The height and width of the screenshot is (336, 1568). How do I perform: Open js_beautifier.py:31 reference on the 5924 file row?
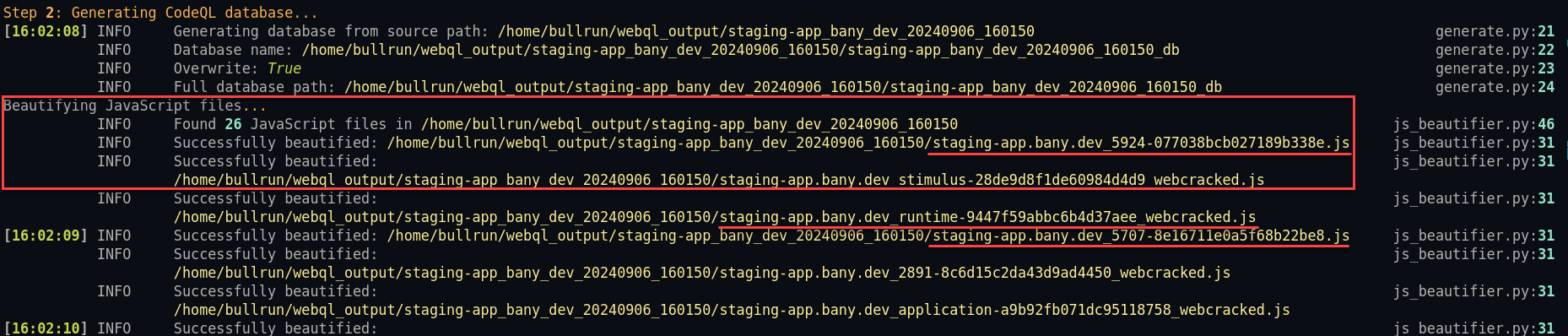[1473, 143]
